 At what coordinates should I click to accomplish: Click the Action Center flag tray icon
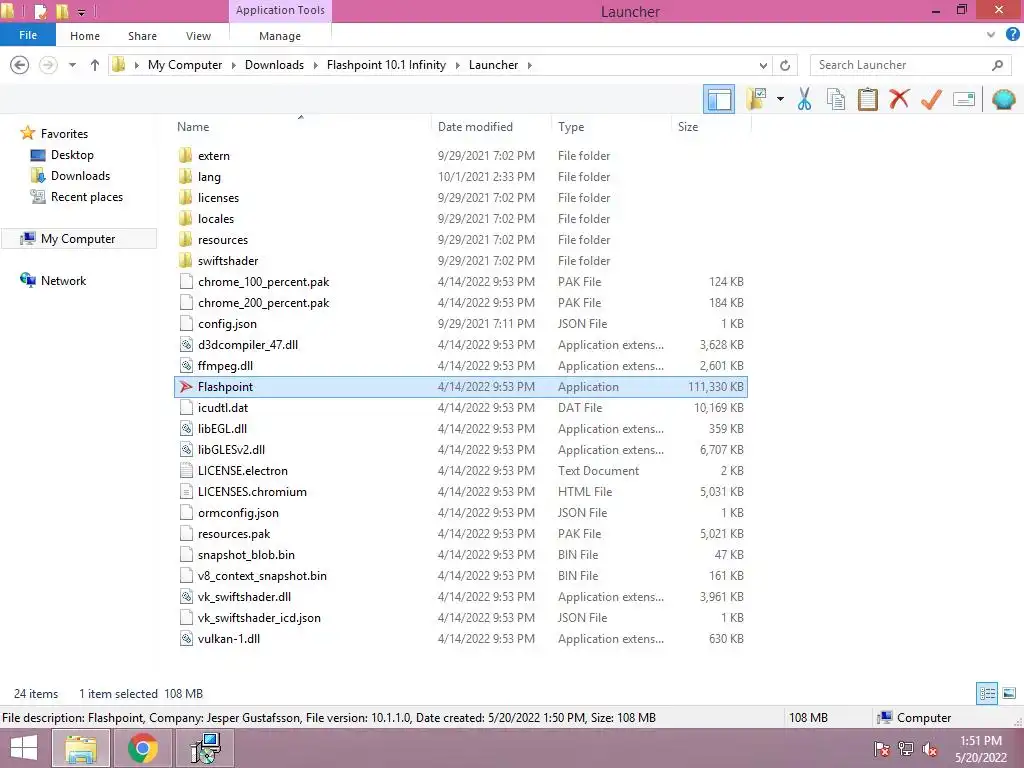pos(881,748)
